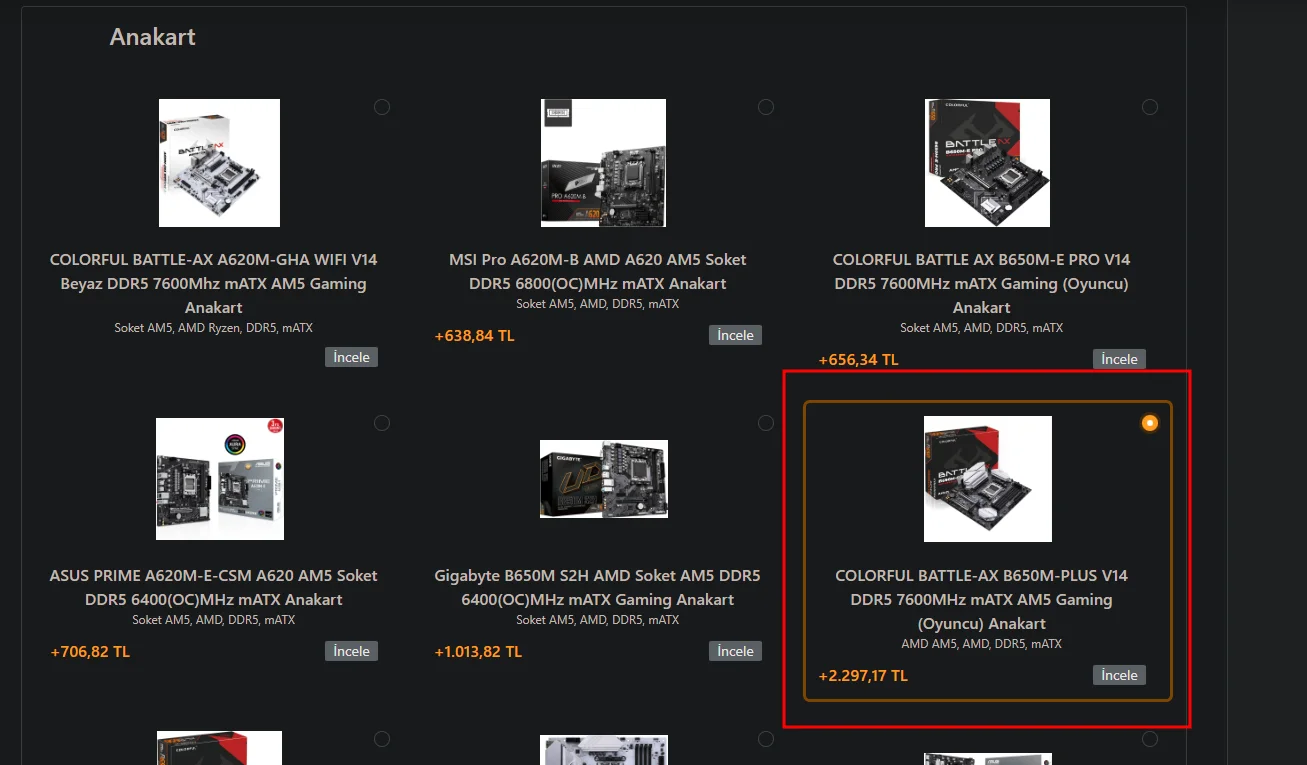1307x765 pixels.
Task: Click the +656,34 TL price
Action: [859, 360]
